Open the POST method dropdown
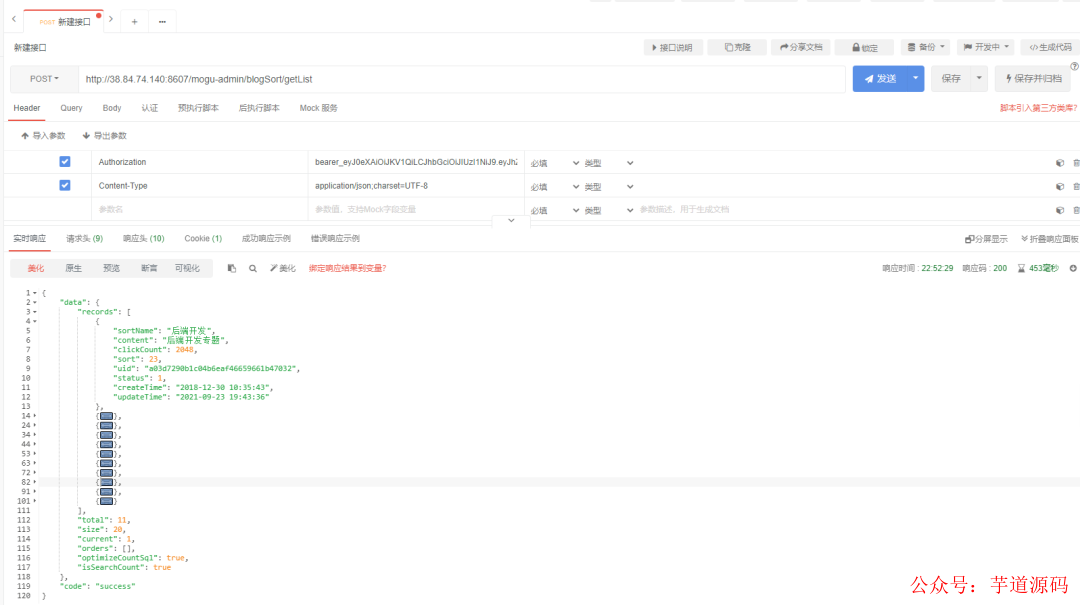 pyautogui.click(x=44, y=79)
